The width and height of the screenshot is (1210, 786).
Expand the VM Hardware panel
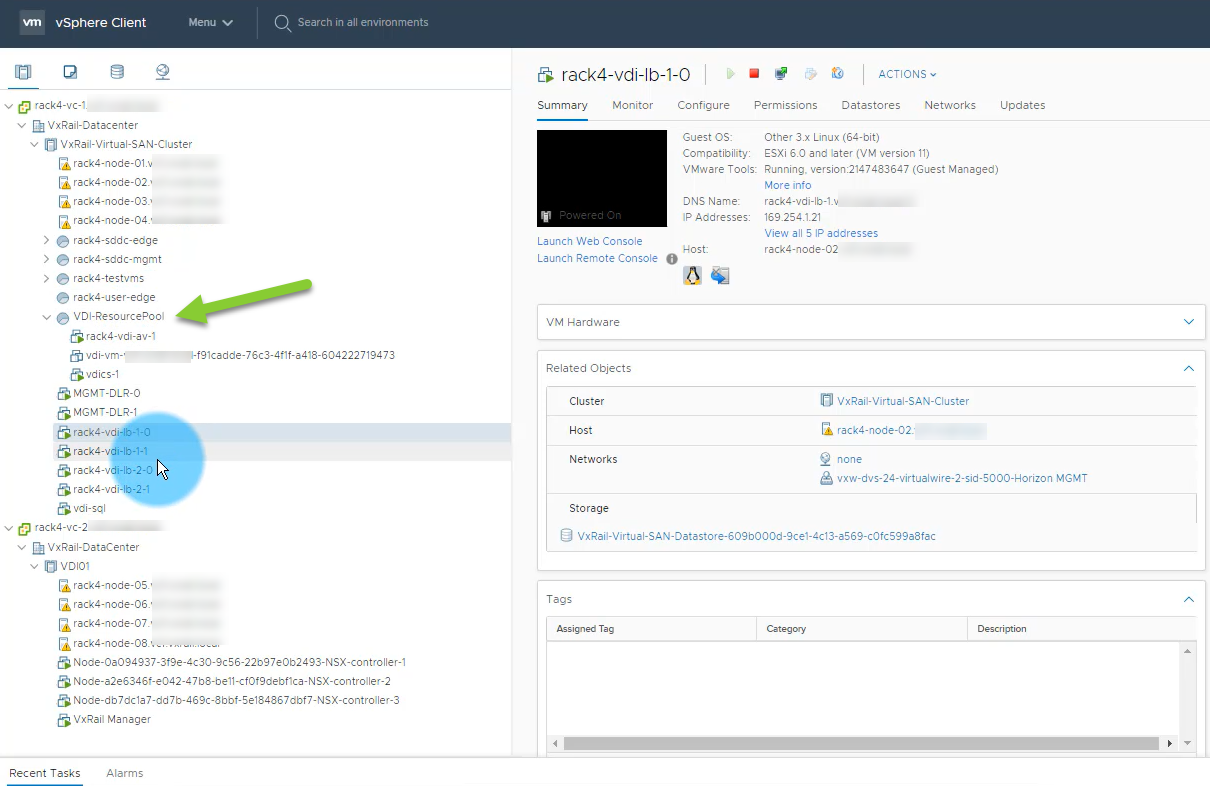[1188, 322]
